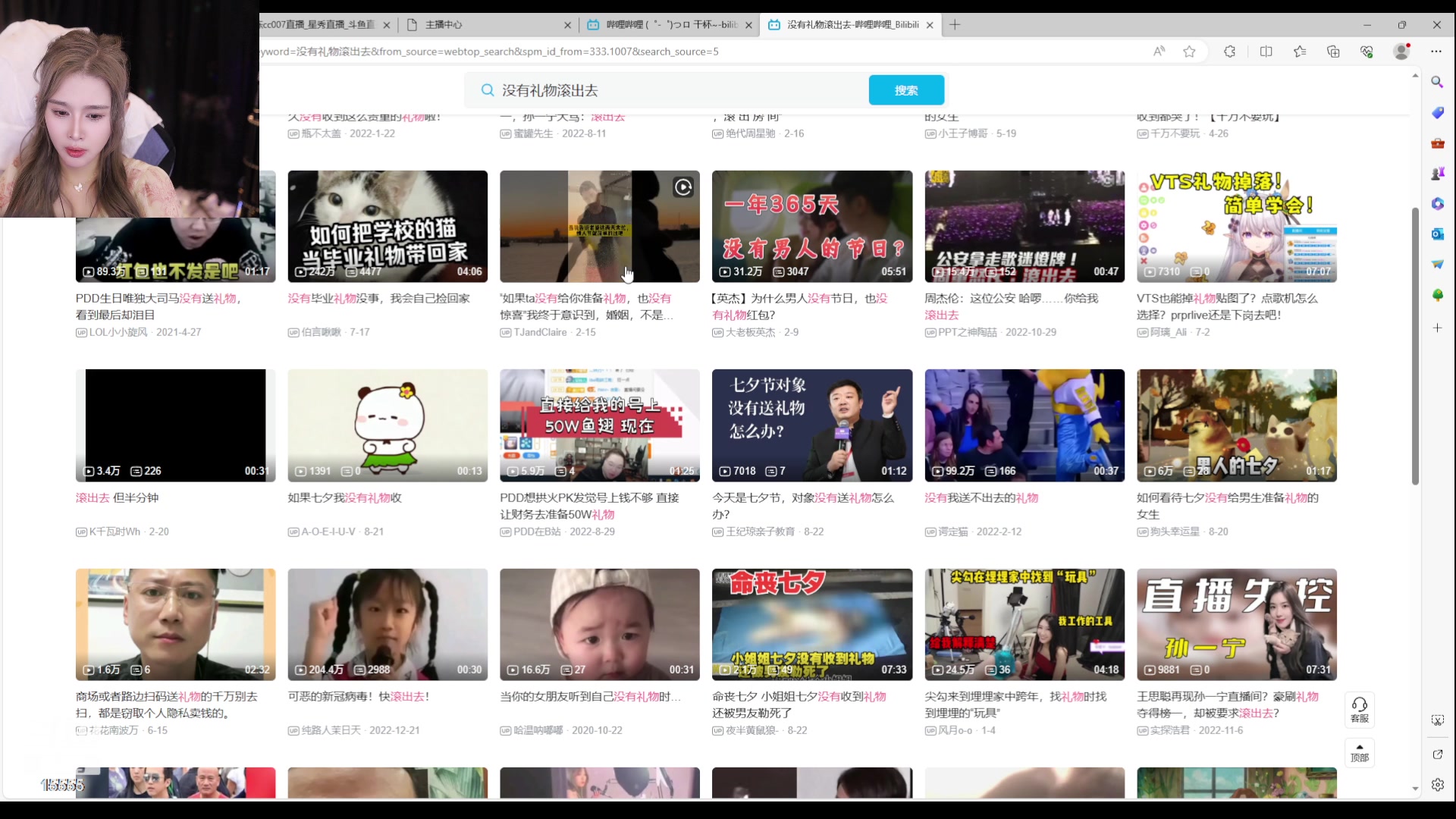Open a new browser tab with plus button
This screenshot has width=1456, height=819.
click(955, 25)
